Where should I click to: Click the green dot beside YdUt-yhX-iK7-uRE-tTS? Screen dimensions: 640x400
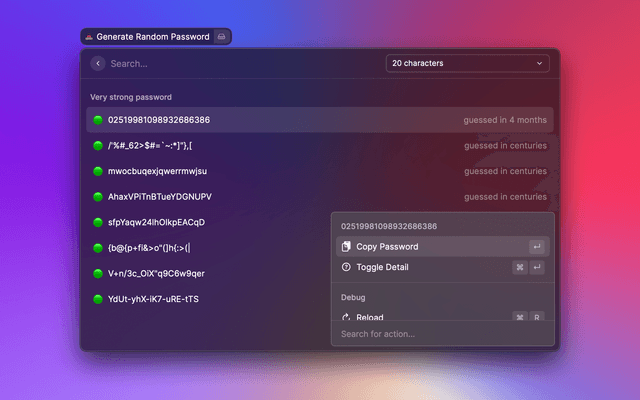[98, 299]
